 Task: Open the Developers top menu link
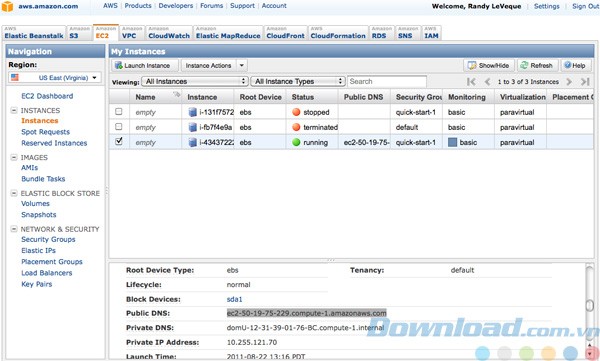click(176, 6)
